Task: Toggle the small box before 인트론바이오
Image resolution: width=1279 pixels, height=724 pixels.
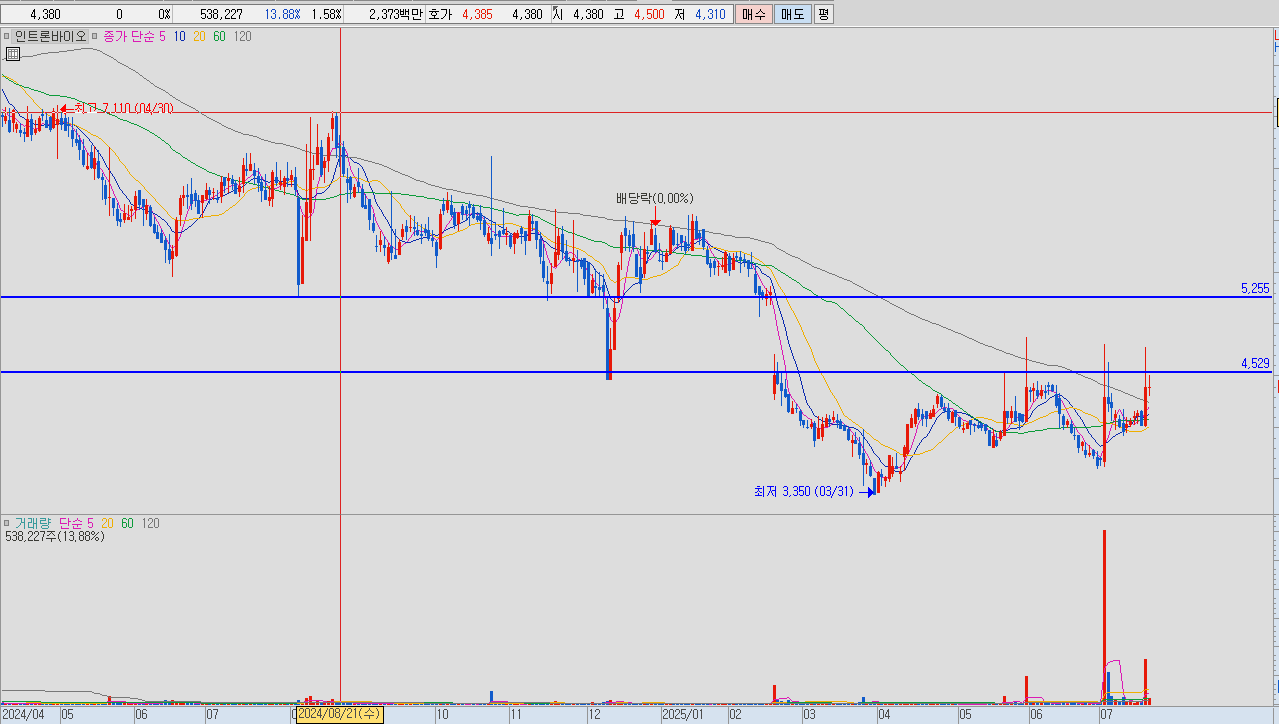Action: click(7, 36)
